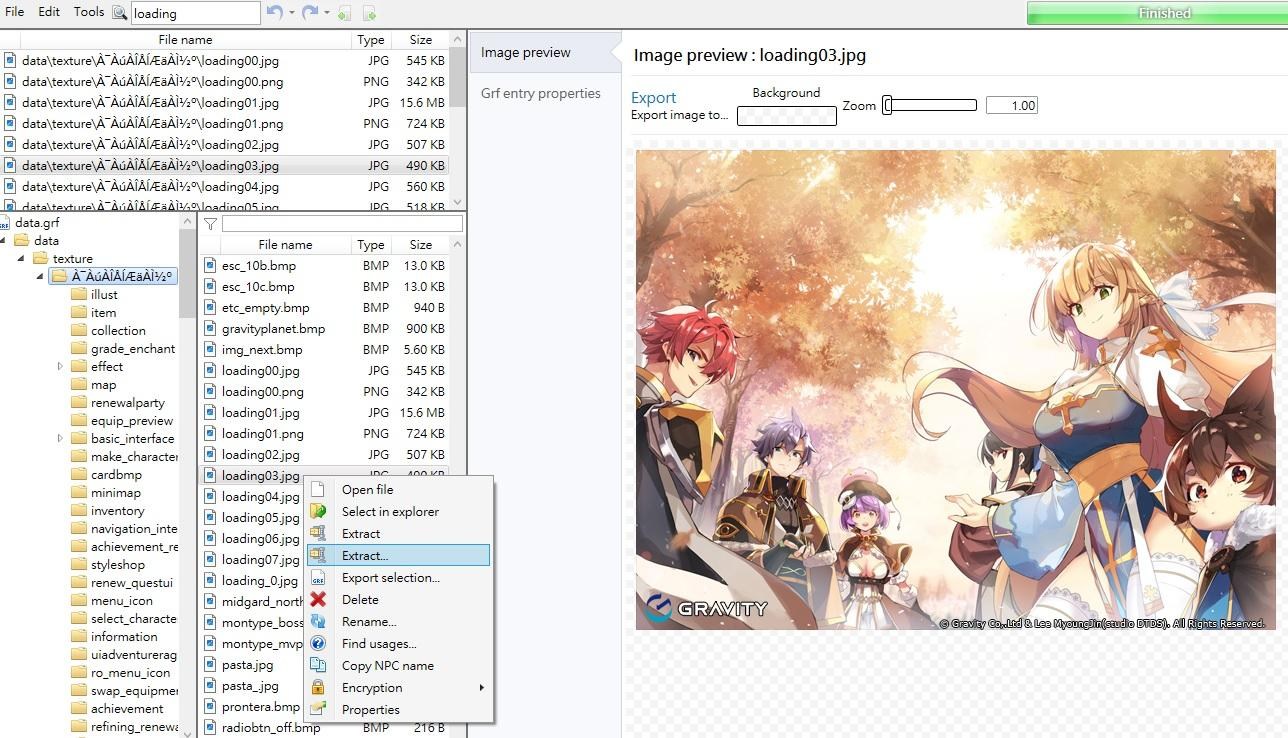
Task: Click the navigate forward page icon
Action: click(x=369, y=13)
